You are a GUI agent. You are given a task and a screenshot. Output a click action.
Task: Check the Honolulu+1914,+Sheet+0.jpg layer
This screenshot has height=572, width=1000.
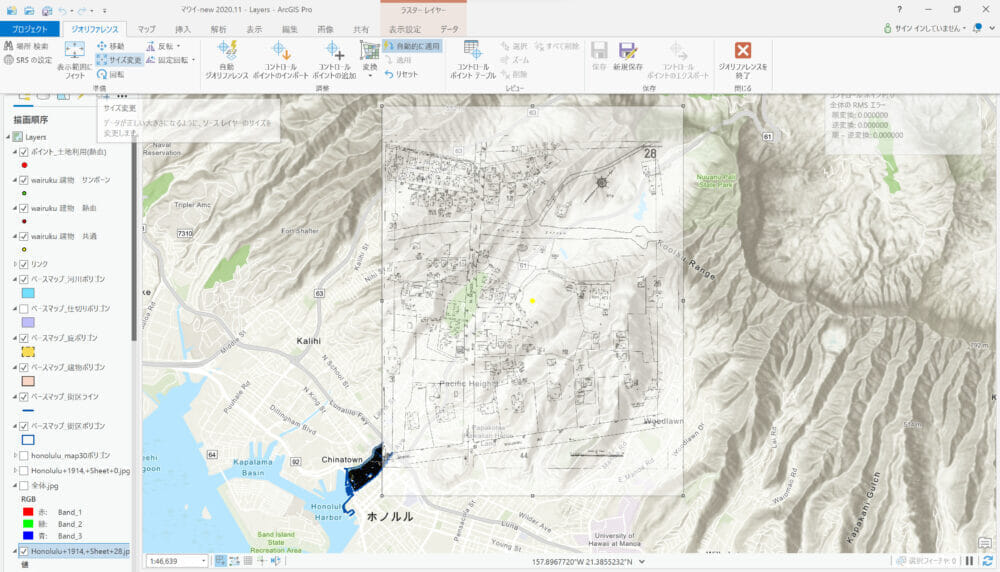coord(24,471)
